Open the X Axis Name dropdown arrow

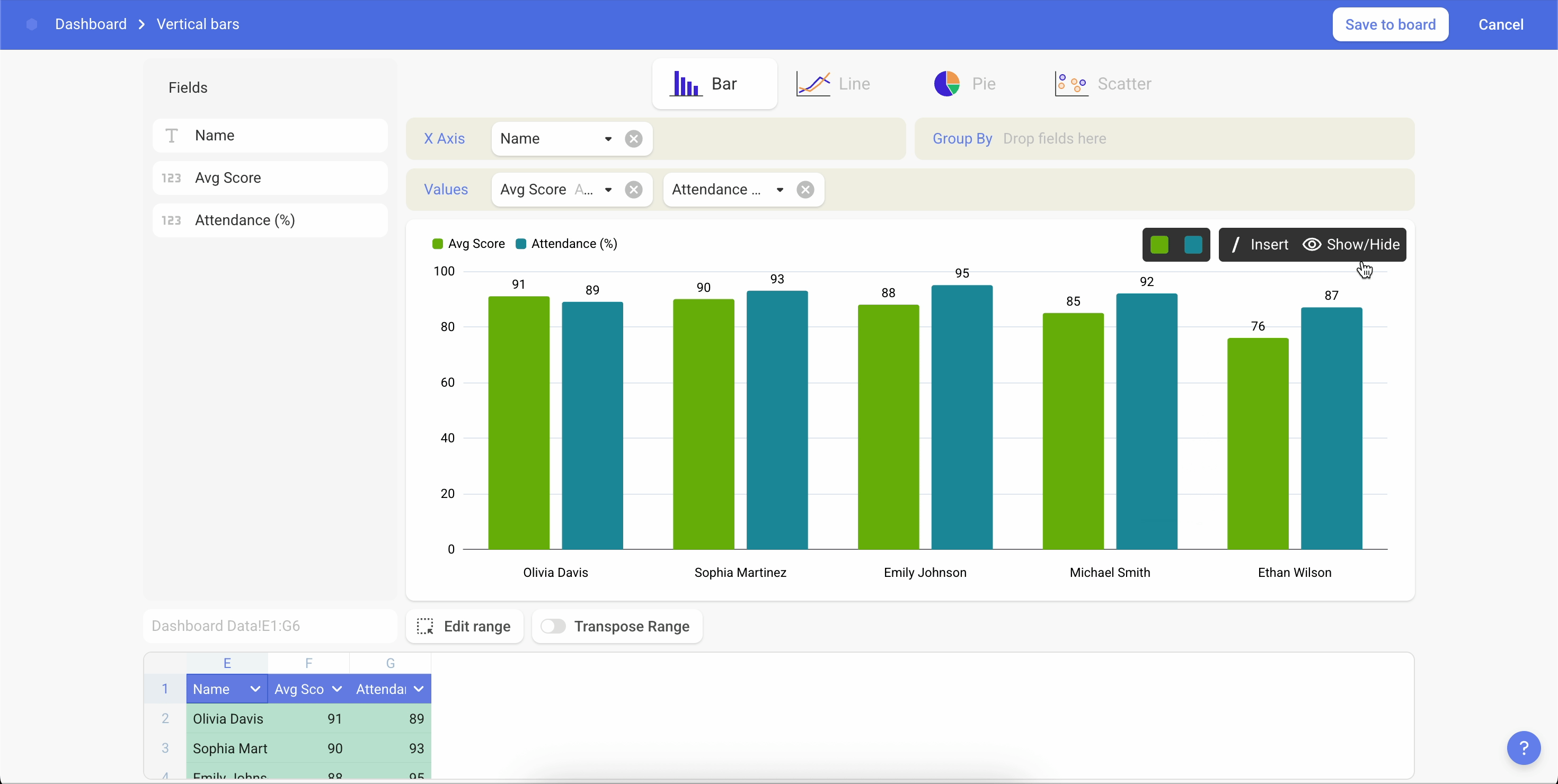click(x=608, y=139)
